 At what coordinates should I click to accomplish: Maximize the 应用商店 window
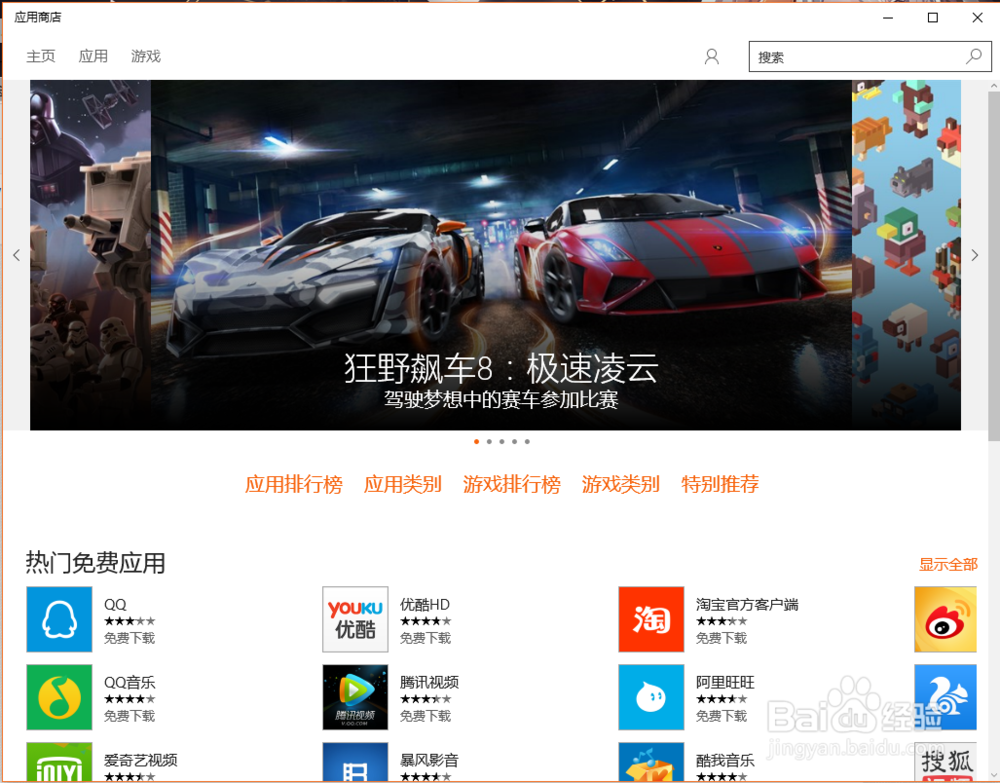932,18
